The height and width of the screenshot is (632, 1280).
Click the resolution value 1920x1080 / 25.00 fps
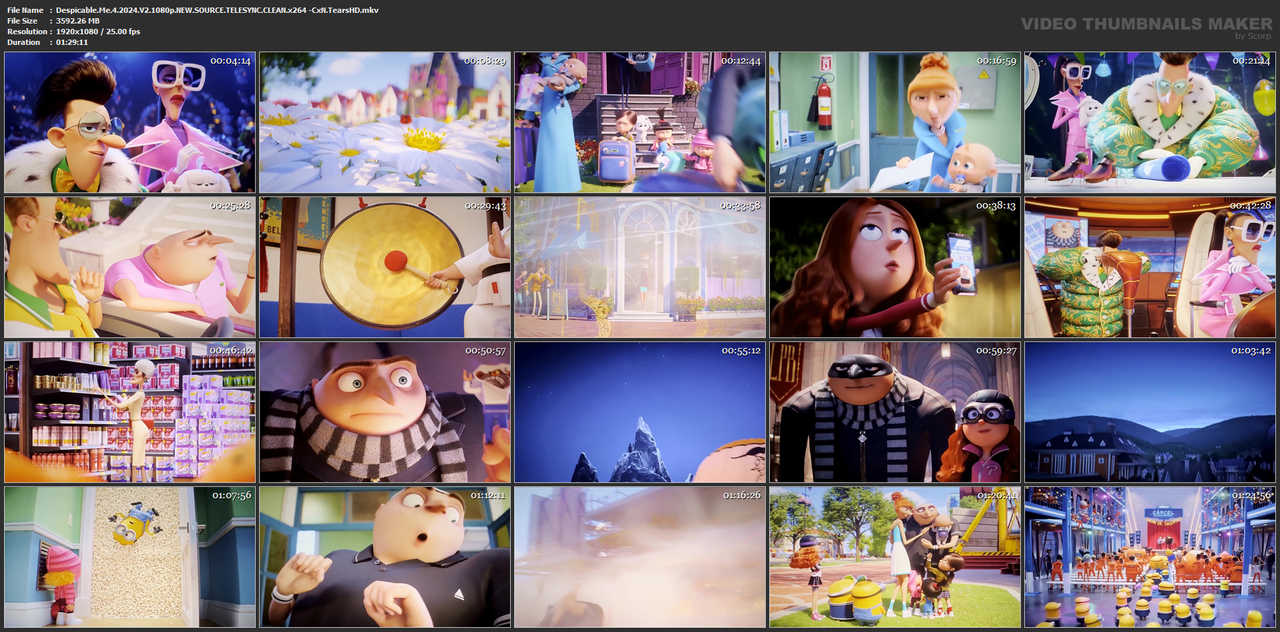[98, 31]
